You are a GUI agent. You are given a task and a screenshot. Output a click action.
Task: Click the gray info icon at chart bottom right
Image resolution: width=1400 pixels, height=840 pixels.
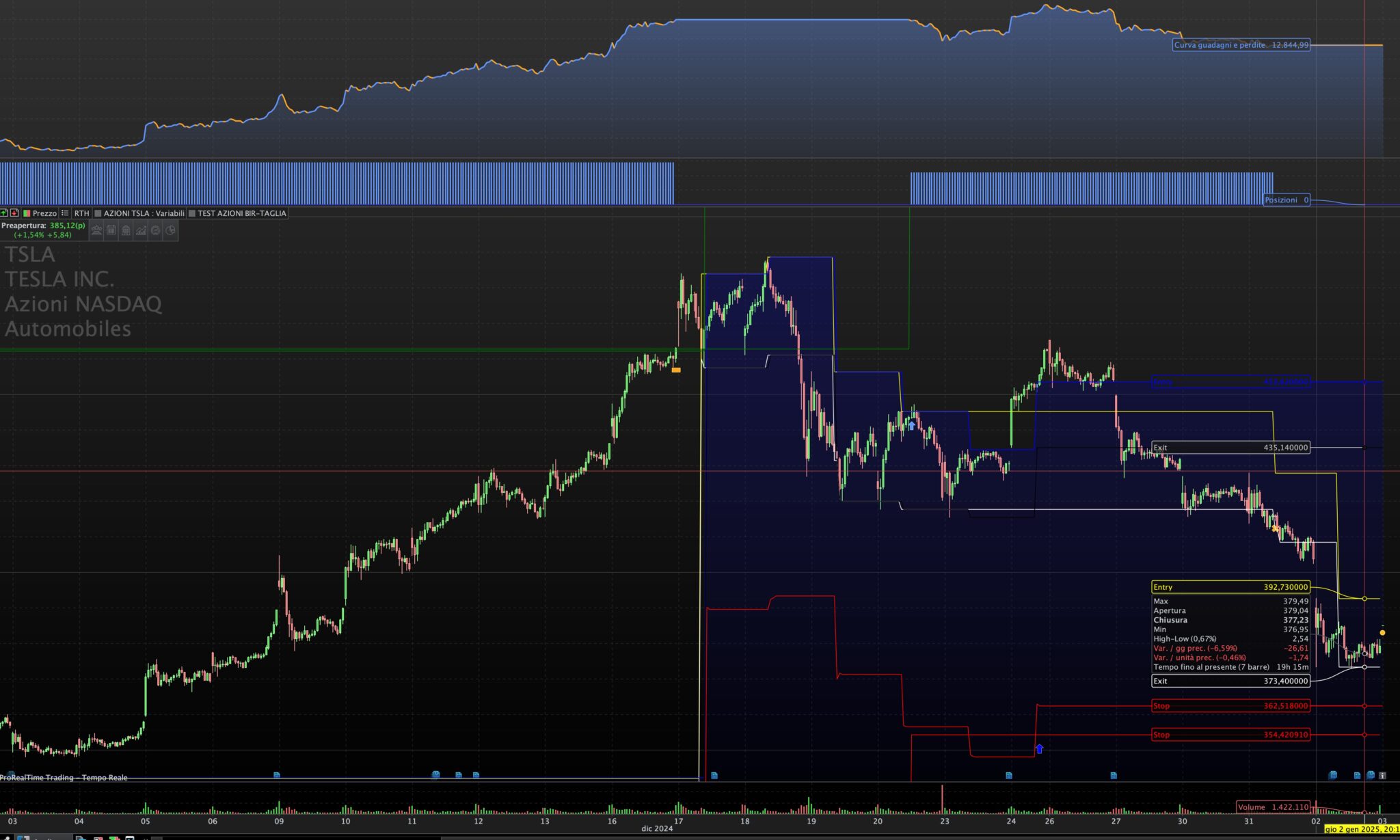pos(1383,776)
